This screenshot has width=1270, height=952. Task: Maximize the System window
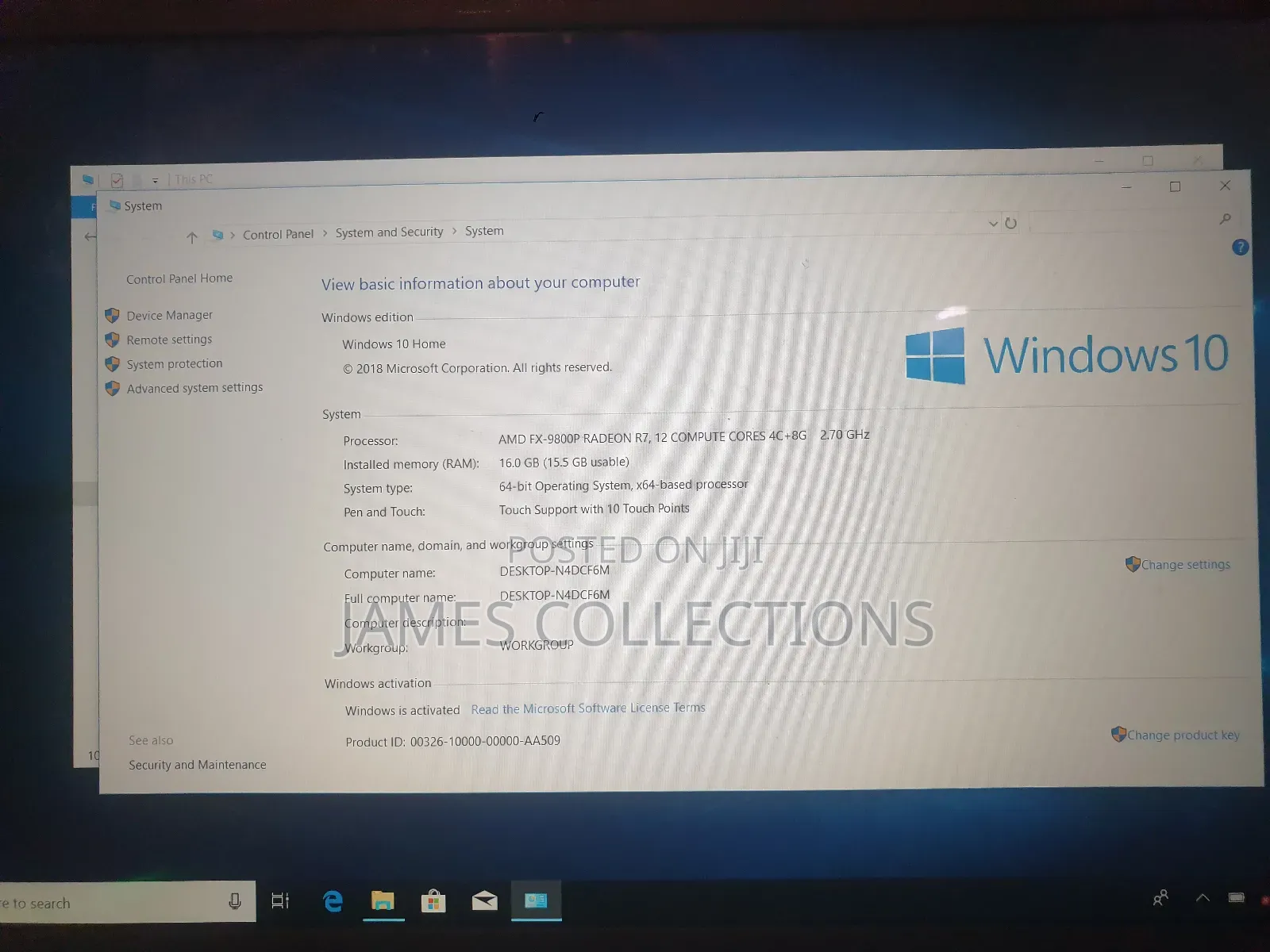point(1175,186)
